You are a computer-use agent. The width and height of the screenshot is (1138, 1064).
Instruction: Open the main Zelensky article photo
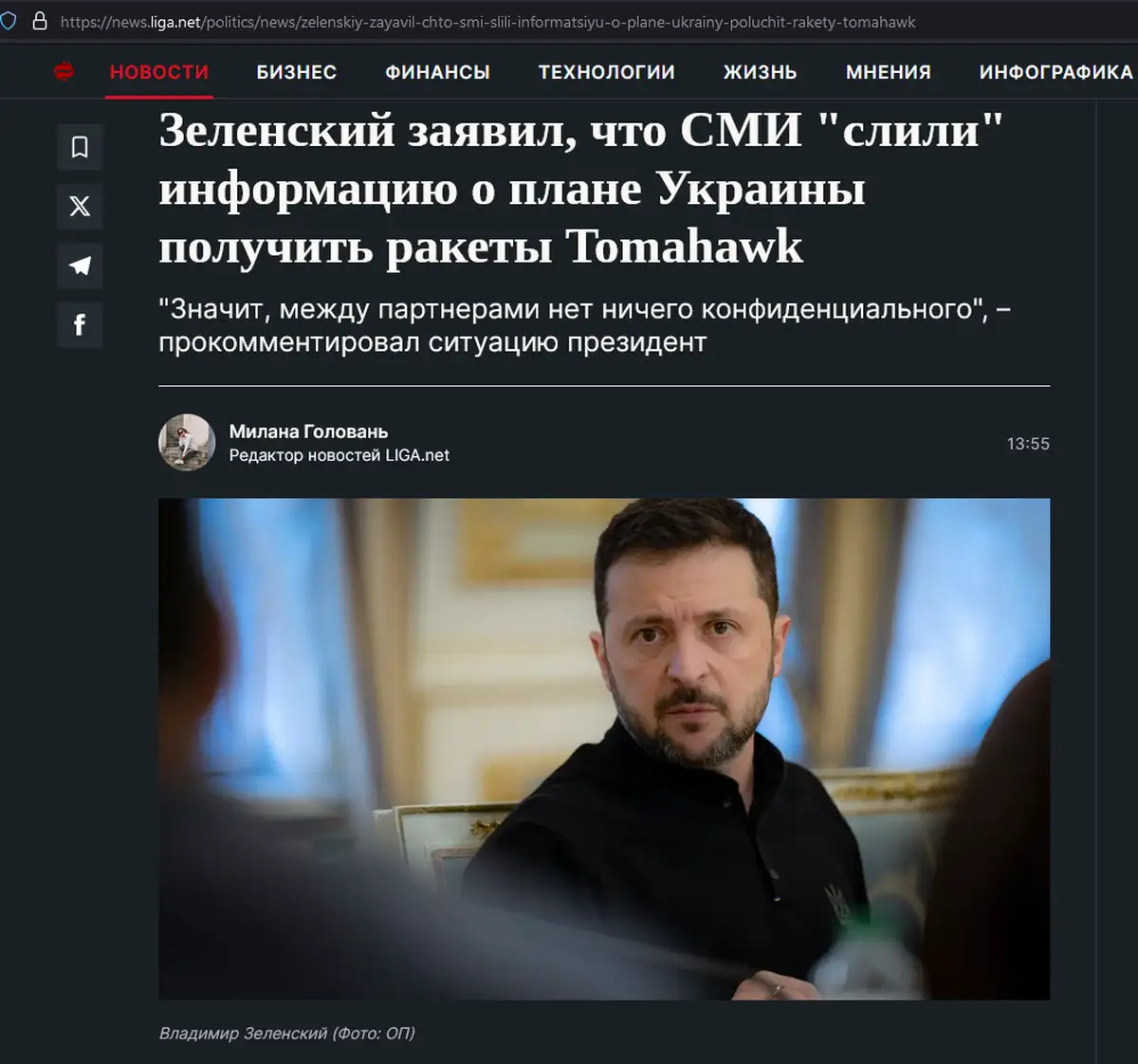point(604,749)
